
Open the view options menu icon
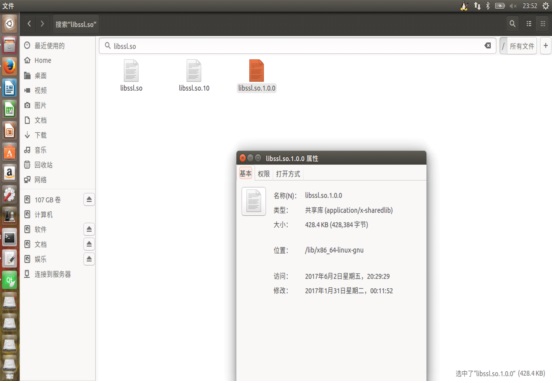click(x=543, y=24)
